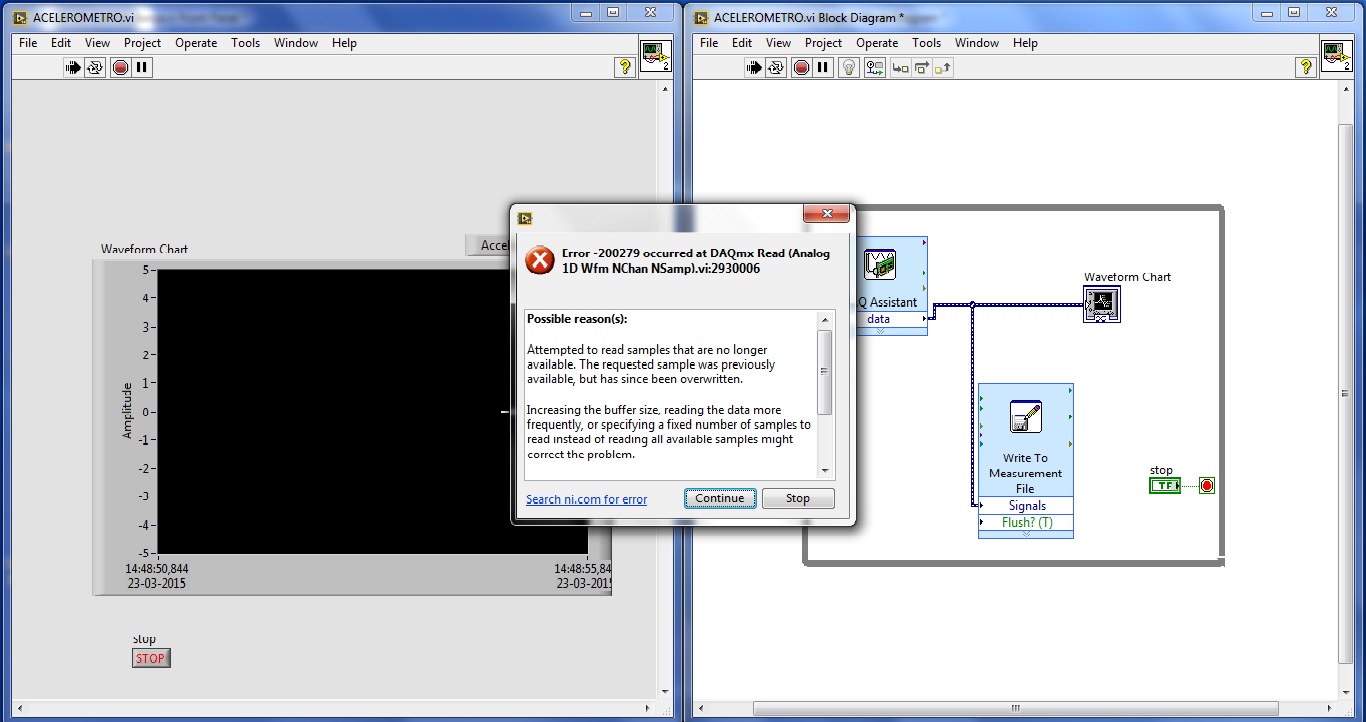This screenshot has height=722, width=1366.
Task: Select the DAQ Assistant node icon
Action: pos(879,265)
